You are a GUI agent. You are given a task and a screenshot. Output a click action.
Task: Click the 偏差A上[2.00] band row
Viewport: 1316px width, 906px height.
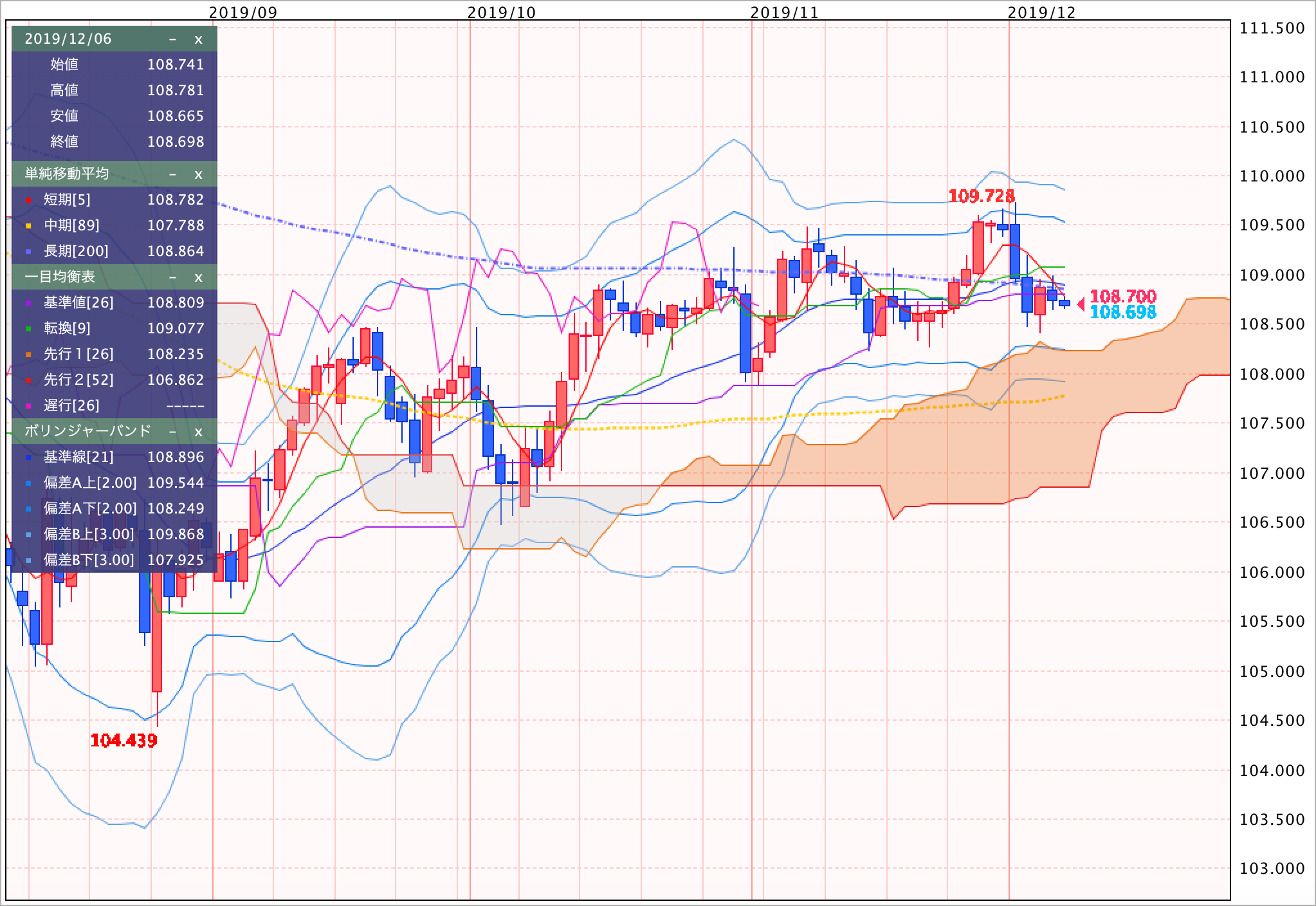pos(90,483)
